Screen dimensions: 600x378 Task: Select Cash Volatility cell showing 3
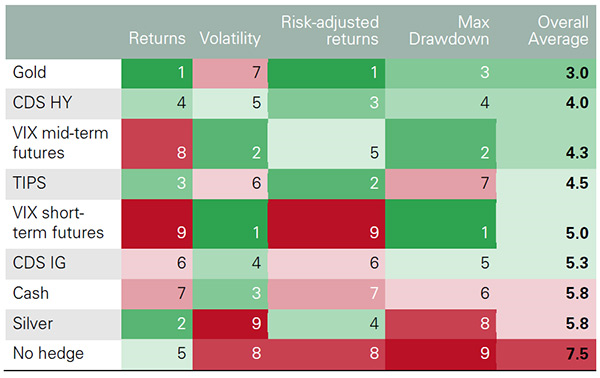click(230, 294)
